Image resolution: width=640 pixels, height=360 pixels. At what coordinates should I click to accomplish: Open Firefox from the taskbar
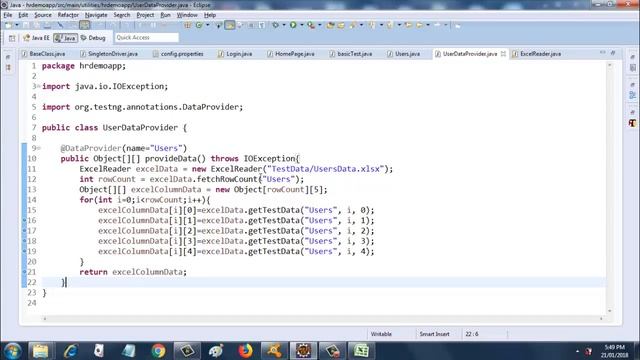coord(245,351)
